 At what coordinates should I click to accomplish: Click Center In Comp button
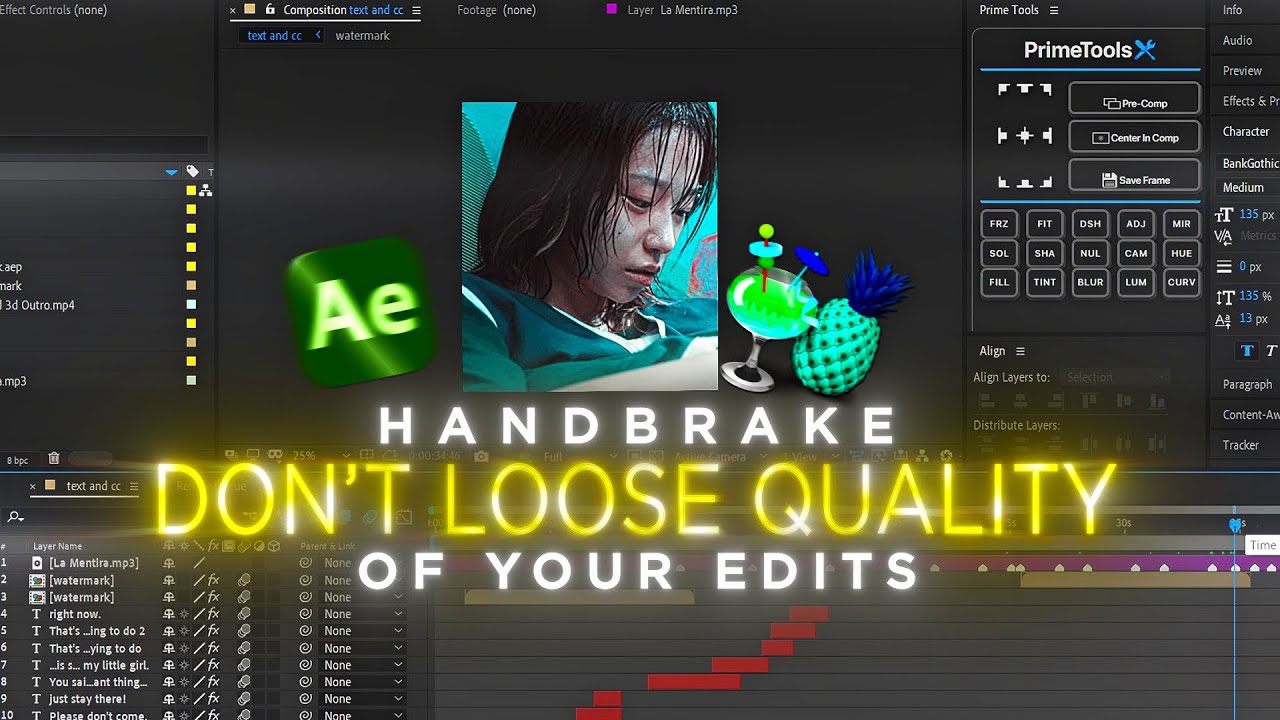(x=1134, y=137)
